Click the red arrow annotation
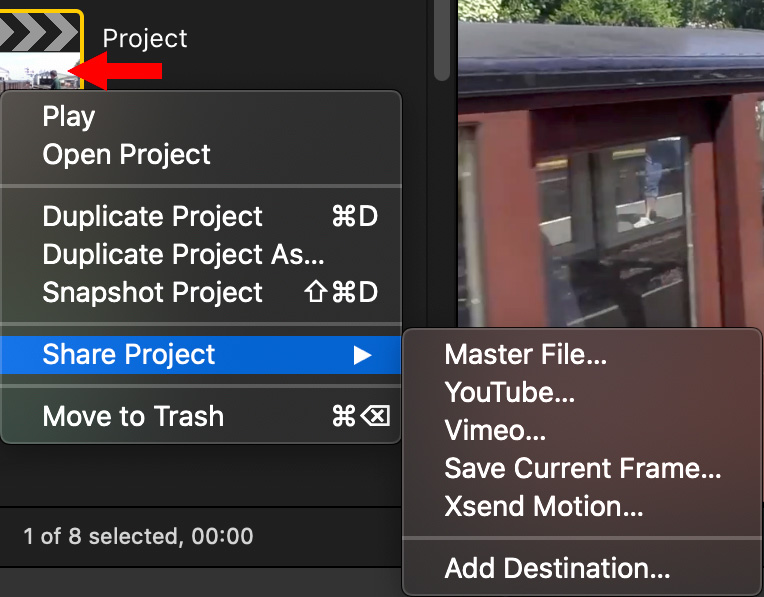This screenshot has height=597, width=764. (x=115, y=71)
